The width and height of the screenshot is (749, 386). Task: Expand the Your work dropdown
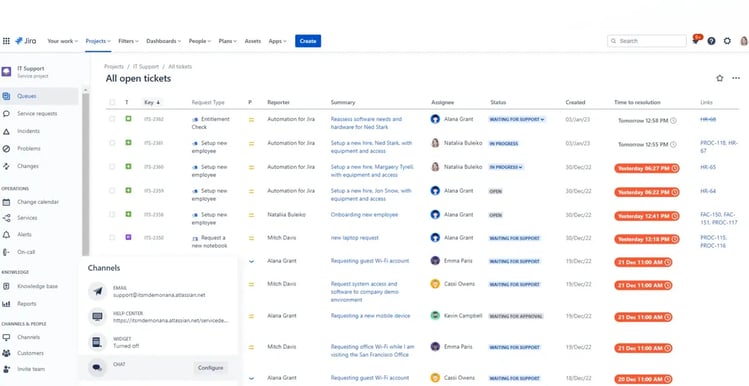pos(63,41)
